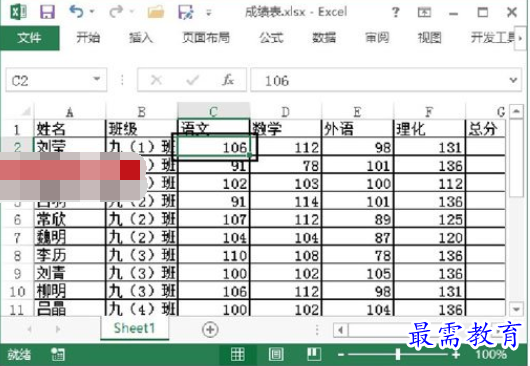Select column C header
This screenshot has height=366, width=530.
click(x=214, y=111)
